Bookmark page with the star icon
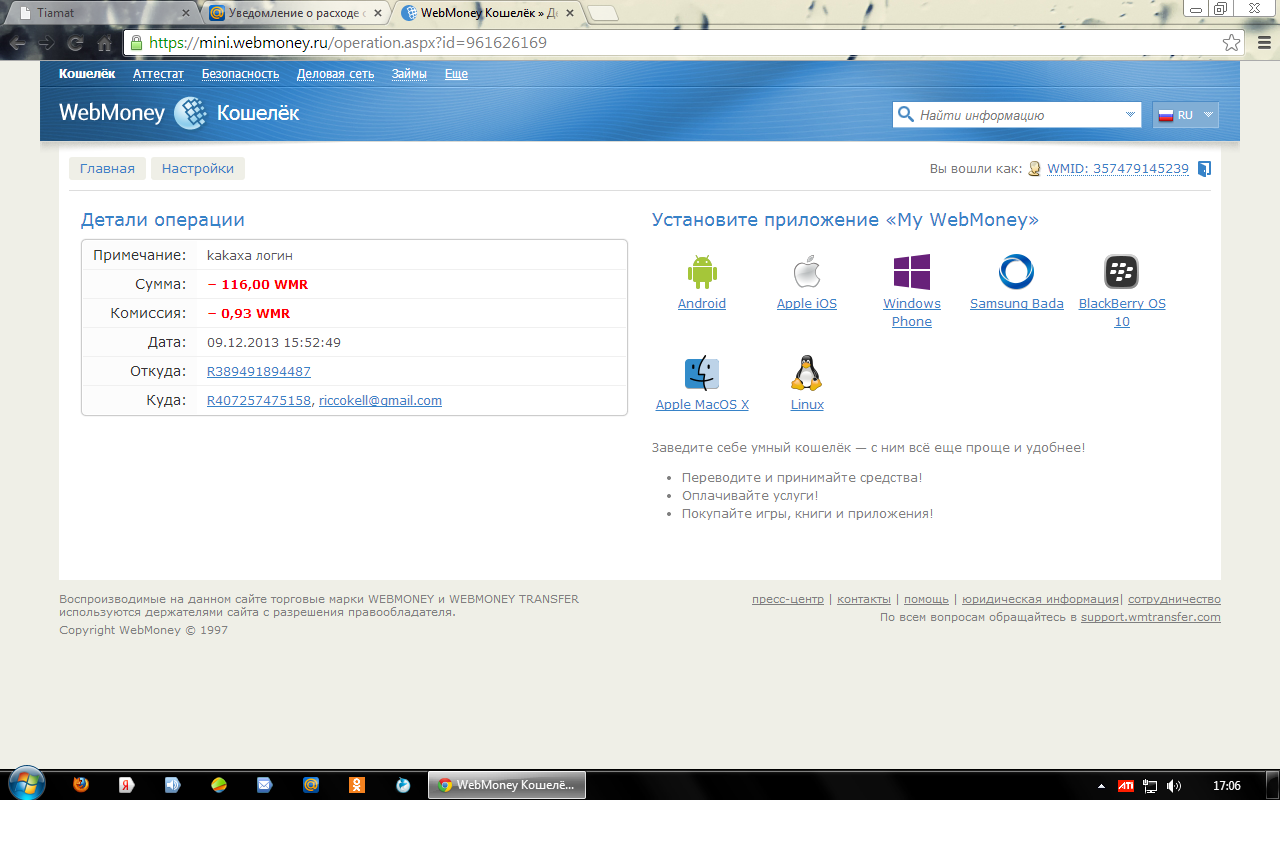 coord(1232,43)
